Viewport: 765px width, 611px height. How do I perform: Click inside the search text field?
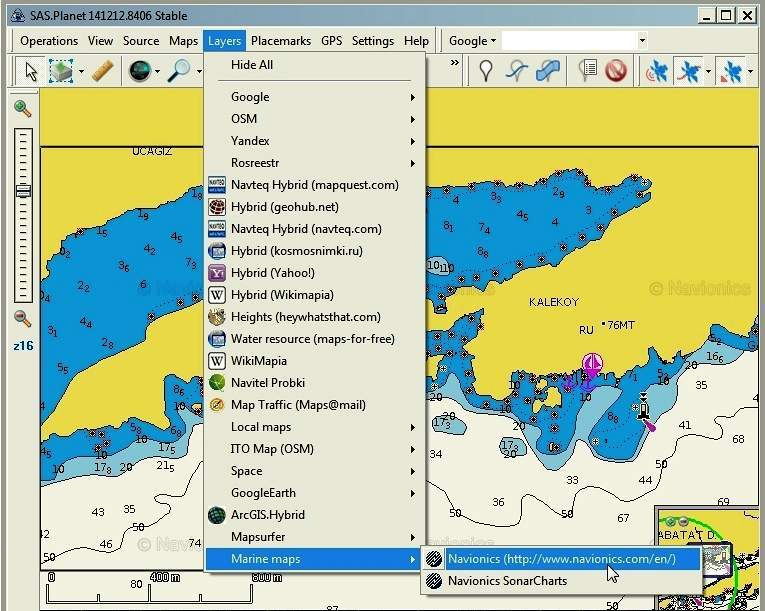pyautogui.click(x=569, y=41)
